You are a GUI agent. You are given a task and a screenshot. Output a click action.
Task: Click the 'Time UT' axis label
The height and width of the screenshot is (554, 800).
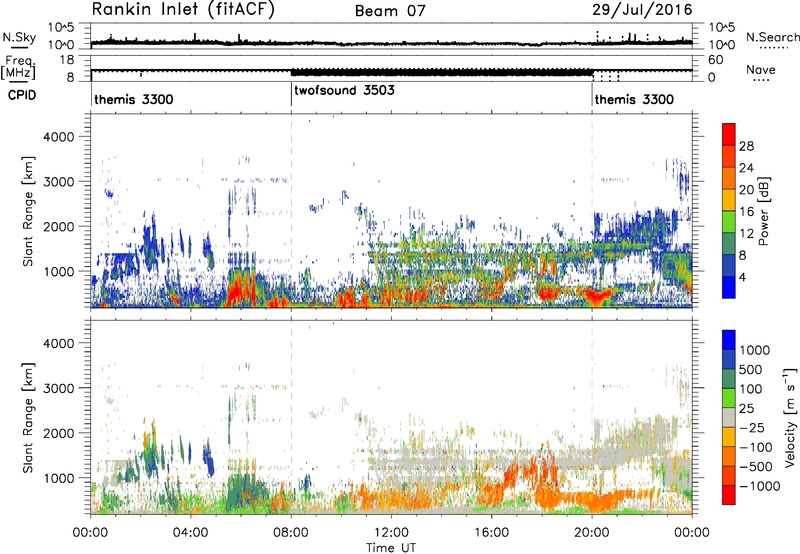click(x=391, y=548)
